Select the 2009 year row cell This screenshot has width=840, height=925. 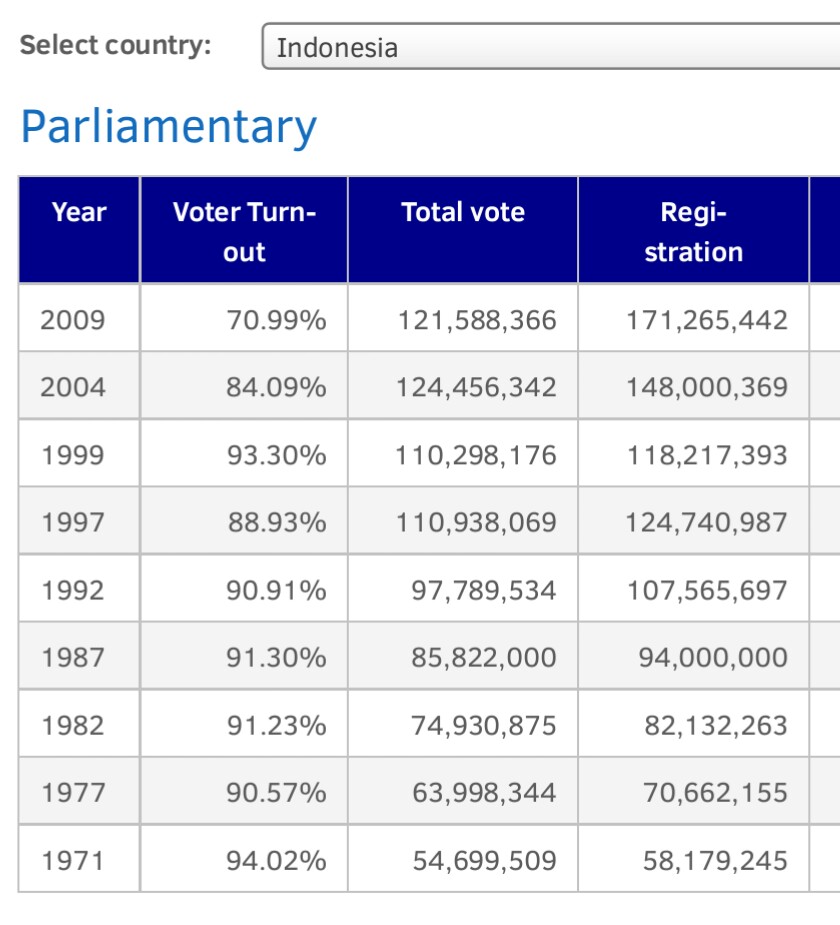pos(73,320)
